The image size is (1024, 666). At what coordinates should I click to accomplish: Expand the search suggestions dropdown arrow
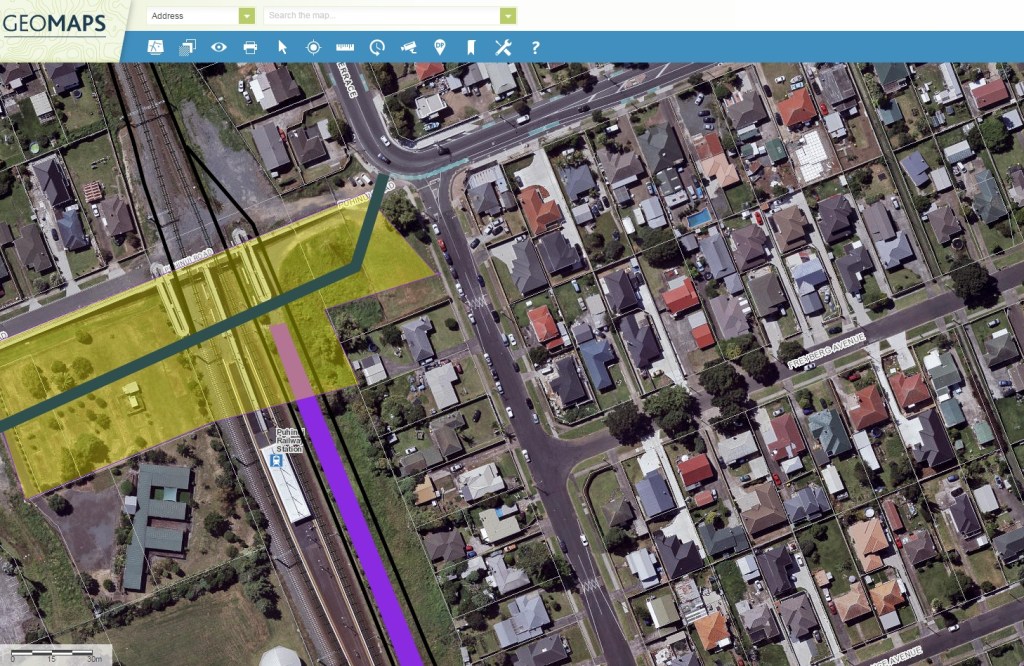click(508, 16)
